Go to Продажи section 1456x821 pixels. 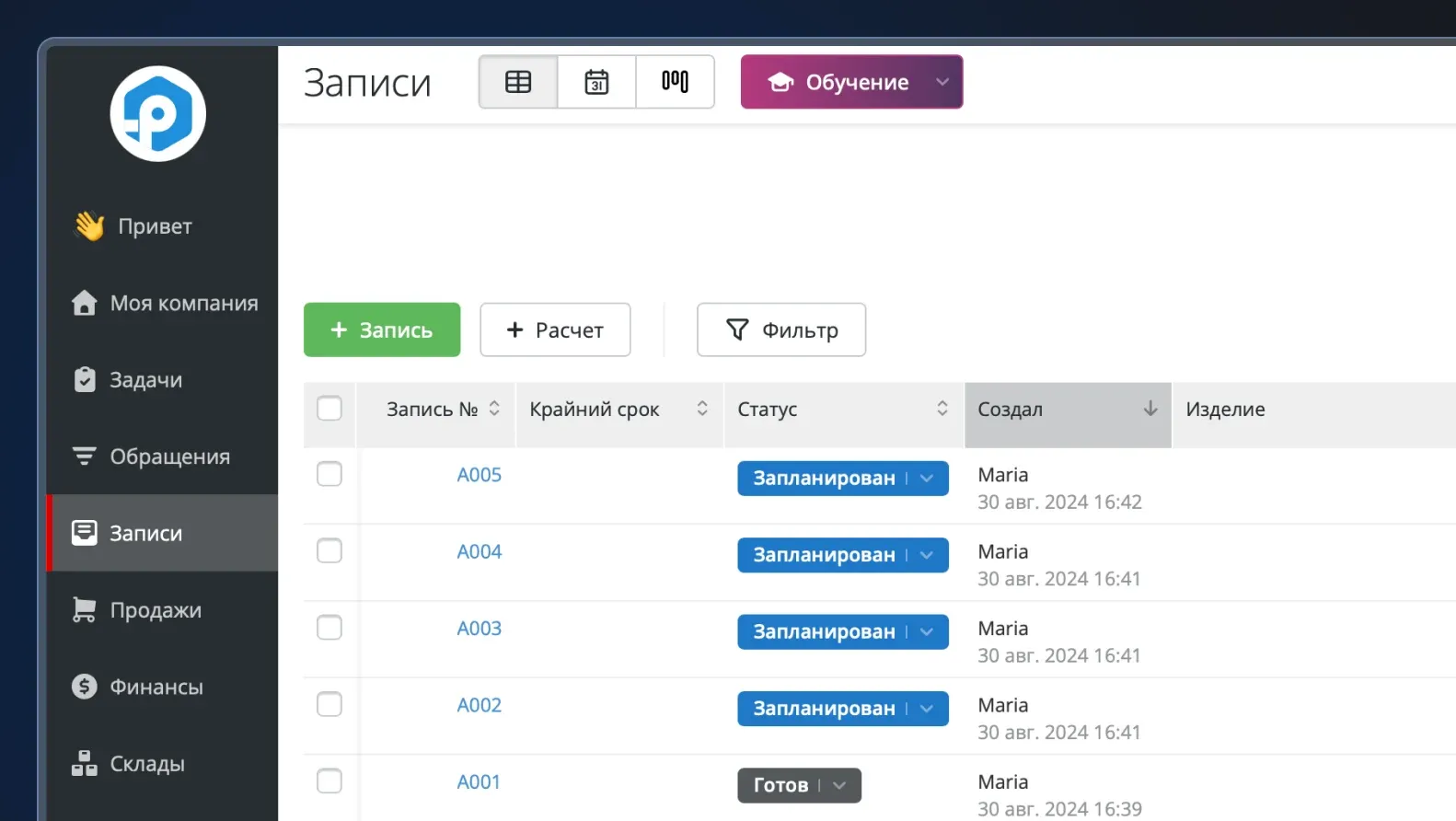[x=163, y=609]
